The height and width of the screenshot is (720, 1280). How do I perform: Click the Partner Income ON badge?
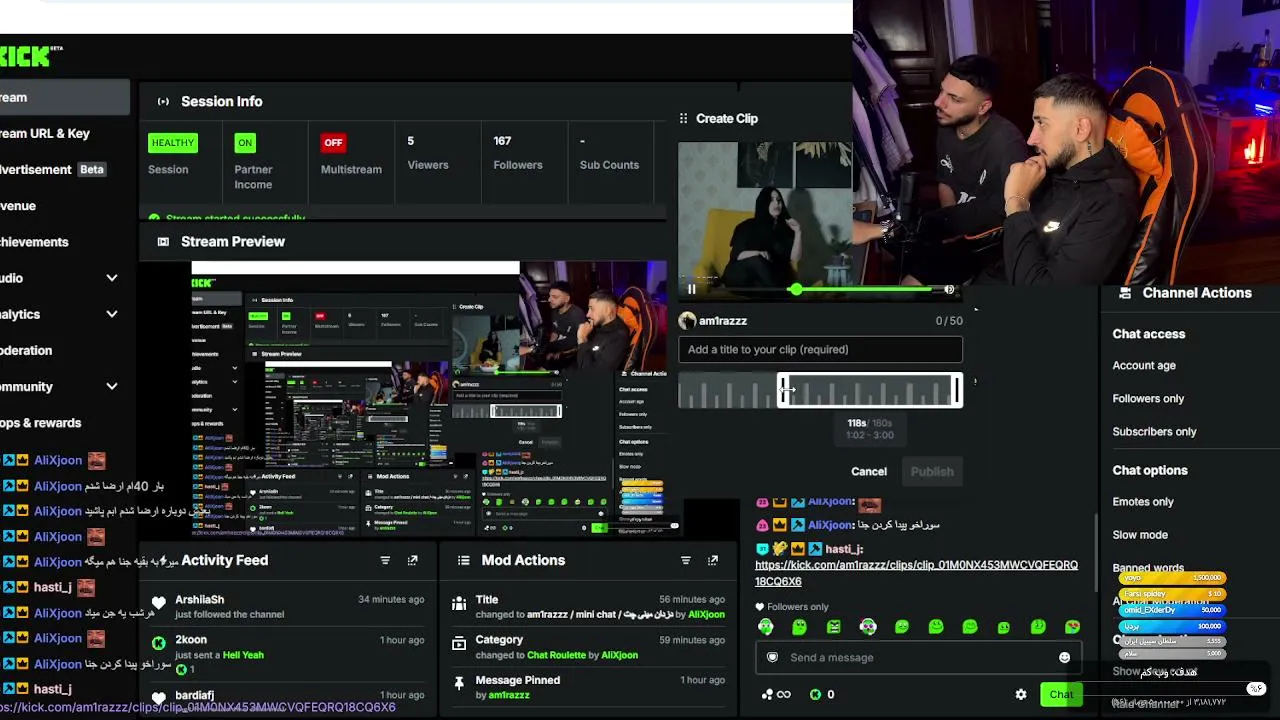(x=245, y=143)
